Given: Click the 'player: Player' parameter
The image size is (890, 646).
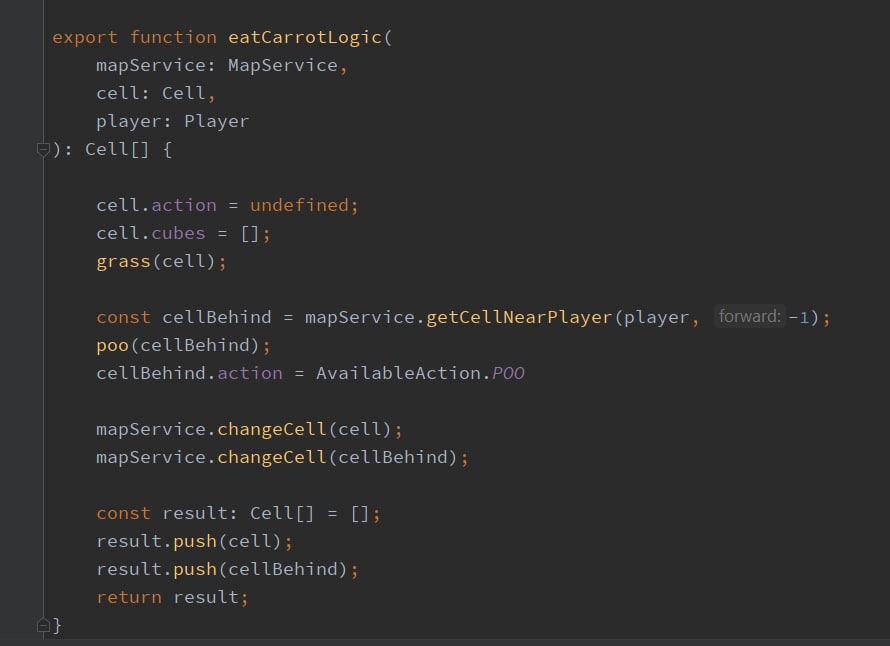Looking at the screenshot, I should coord(173,121).
